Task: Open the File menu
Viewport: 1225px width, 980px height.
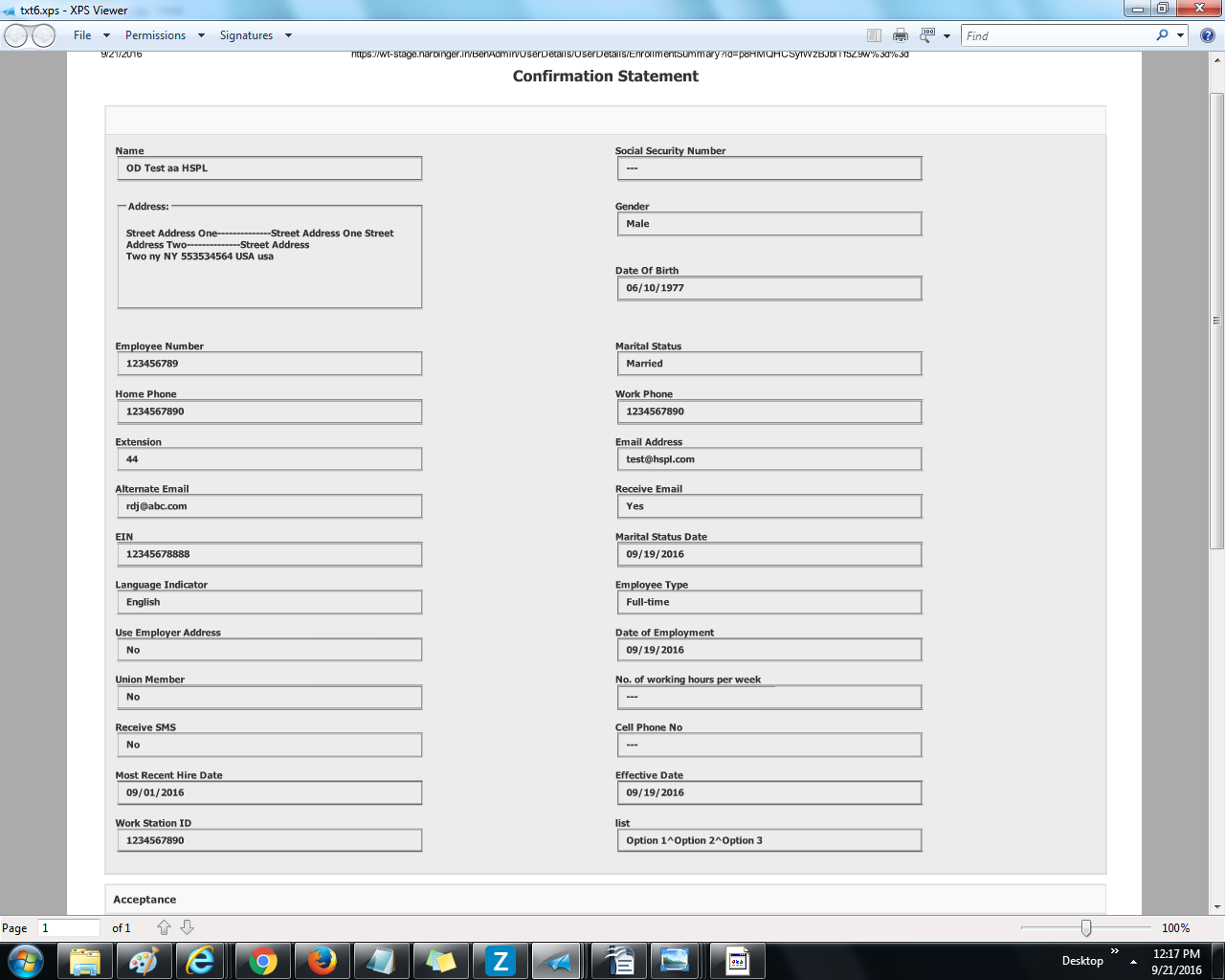Action: (x=83, y=35)
